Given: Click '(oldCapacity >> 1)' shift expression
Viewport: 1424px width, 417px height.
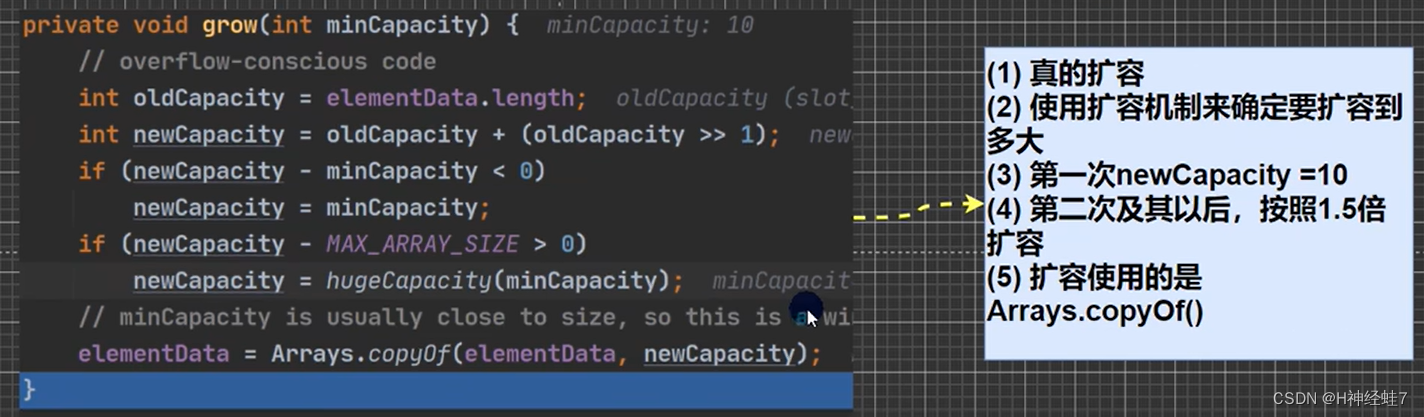Looking at the screenshot, I should (x=642, y=135).
